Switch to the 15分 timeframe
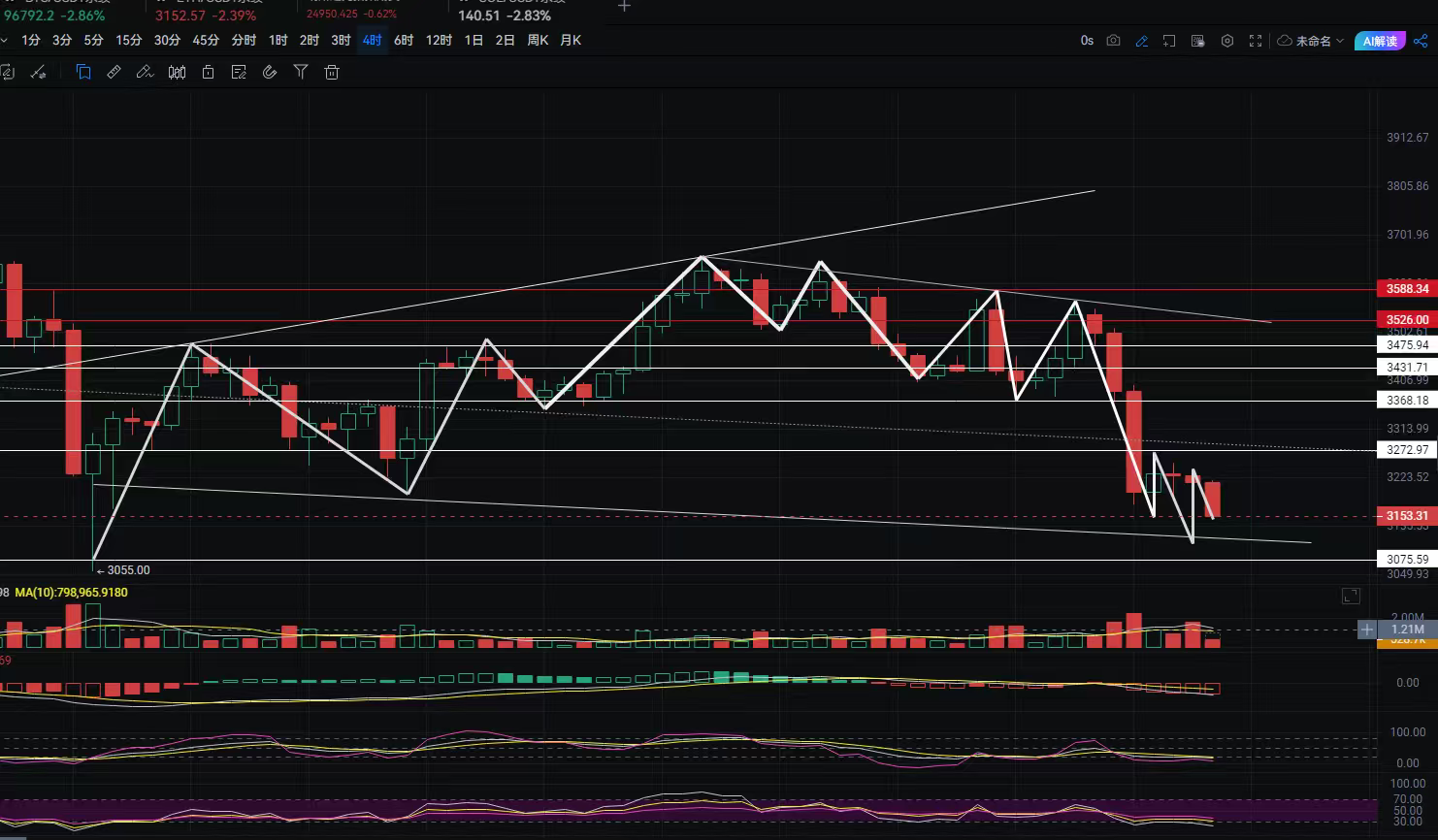The height and width of the screenshot is (840, 1438). pyautogui.click(x=128, y=40)
